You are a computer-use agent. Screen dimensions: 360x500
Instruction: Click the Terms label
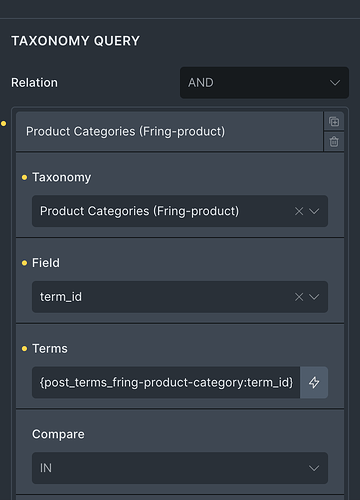[x=50, y=349]
